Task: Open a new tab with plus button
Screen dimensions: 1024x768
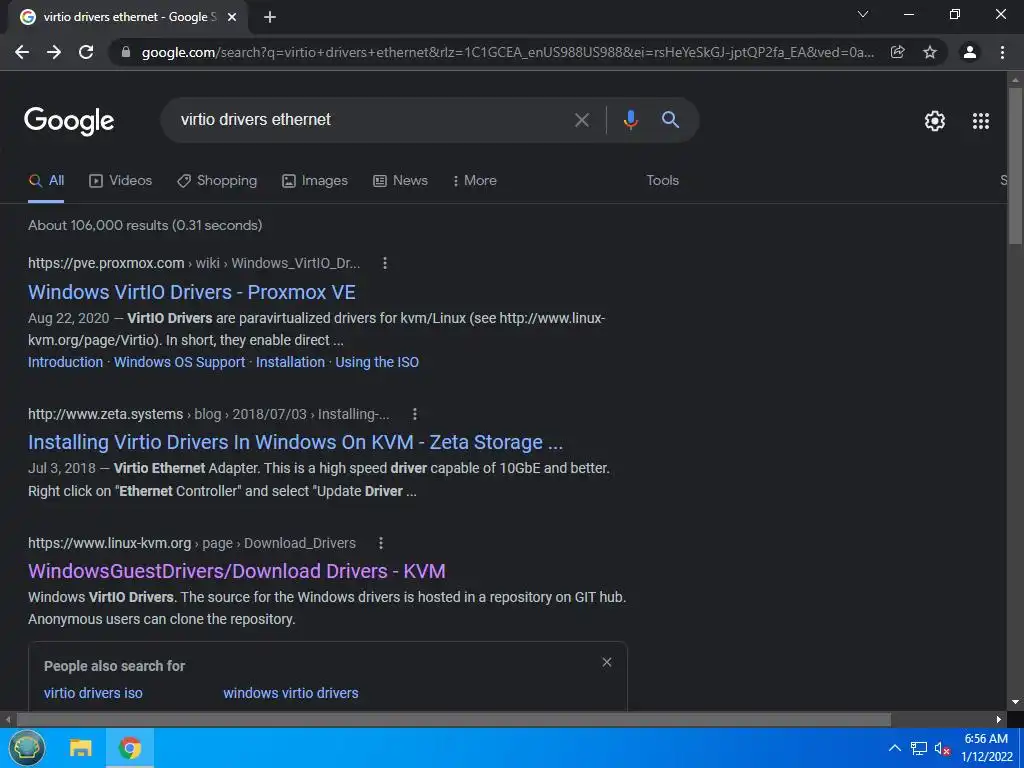Action: pos(270,18)
